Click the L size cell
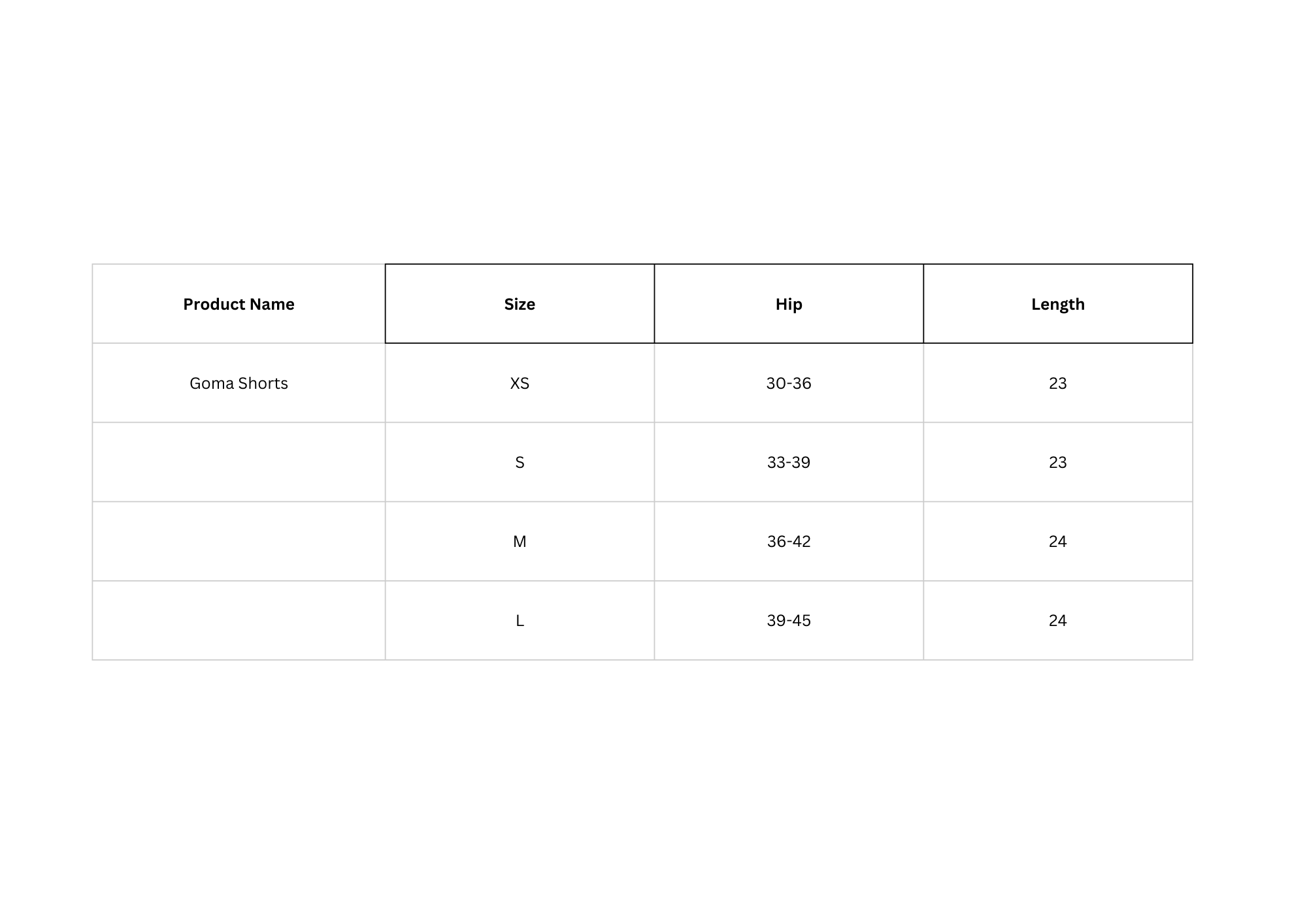 point(520,620)
